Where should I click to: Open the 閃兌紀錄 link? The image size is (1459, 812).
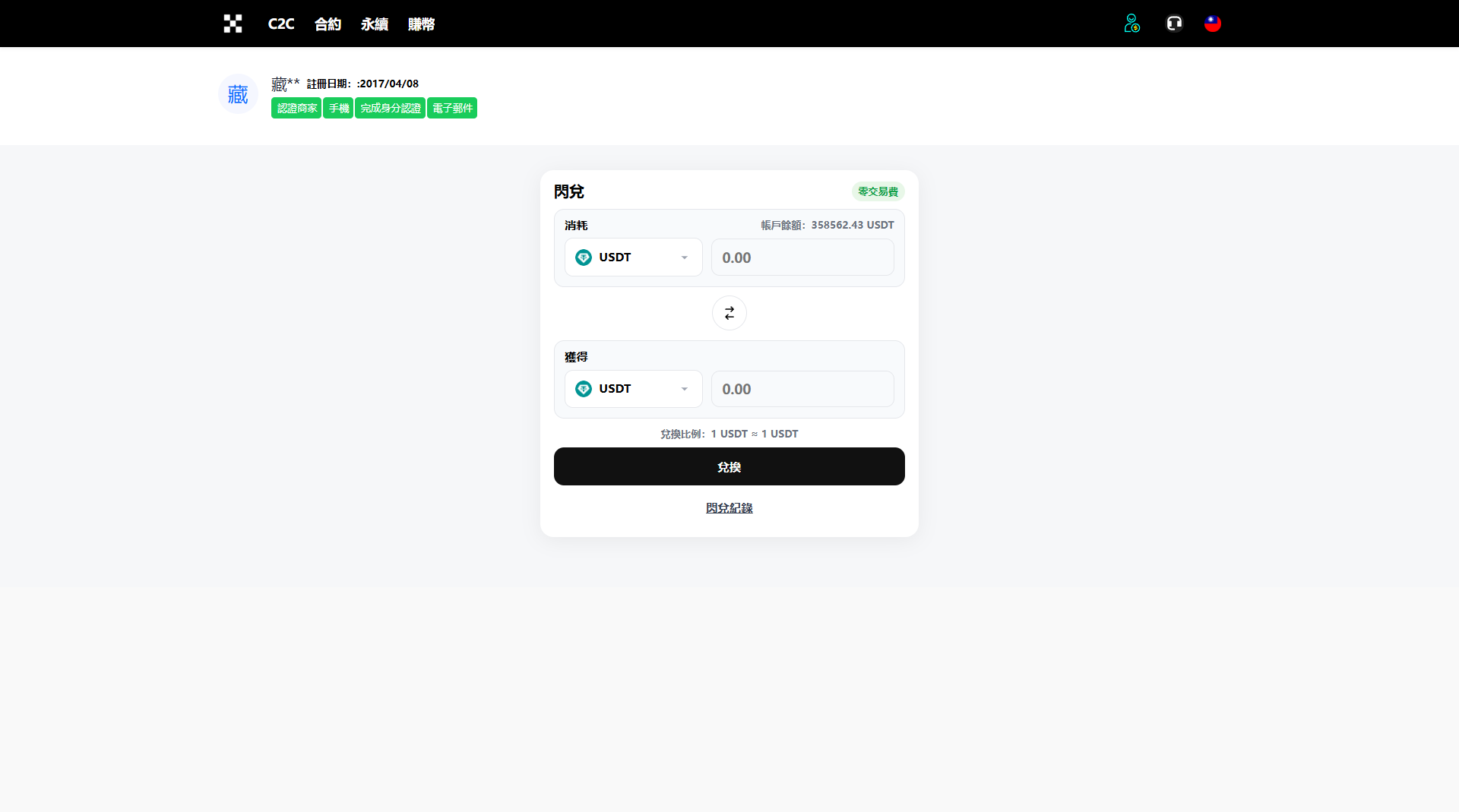[x=729, y=507]
